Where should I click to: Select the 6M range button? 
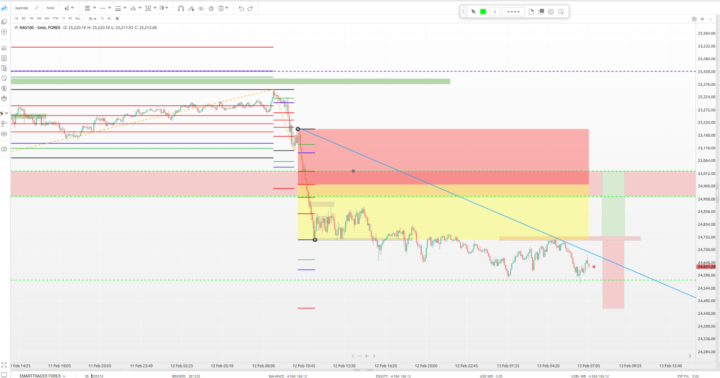(47, 18)
